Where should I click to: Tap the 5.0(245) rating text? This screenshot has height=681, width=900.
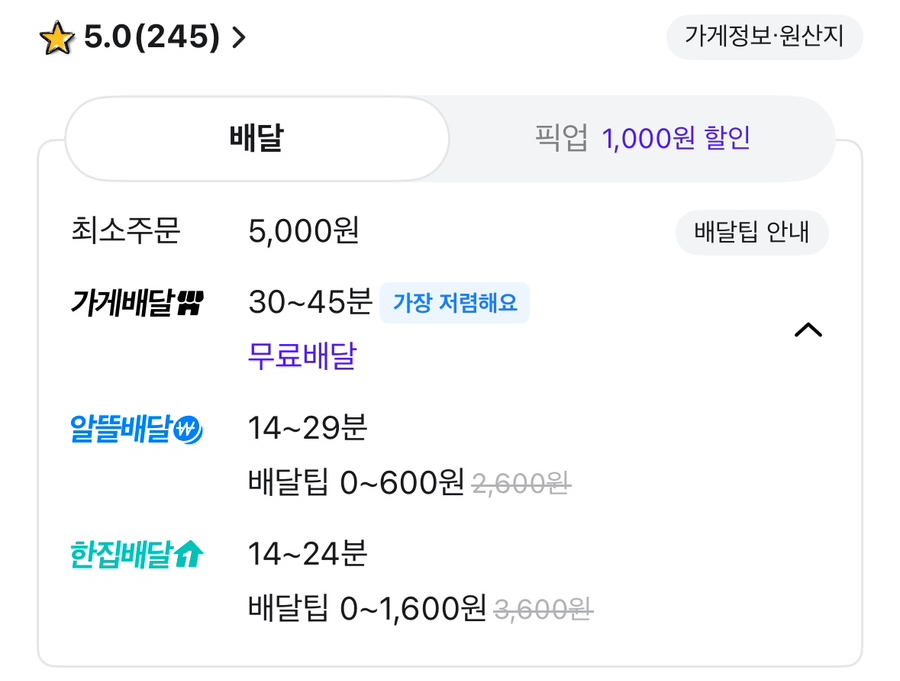click(152, 38)
